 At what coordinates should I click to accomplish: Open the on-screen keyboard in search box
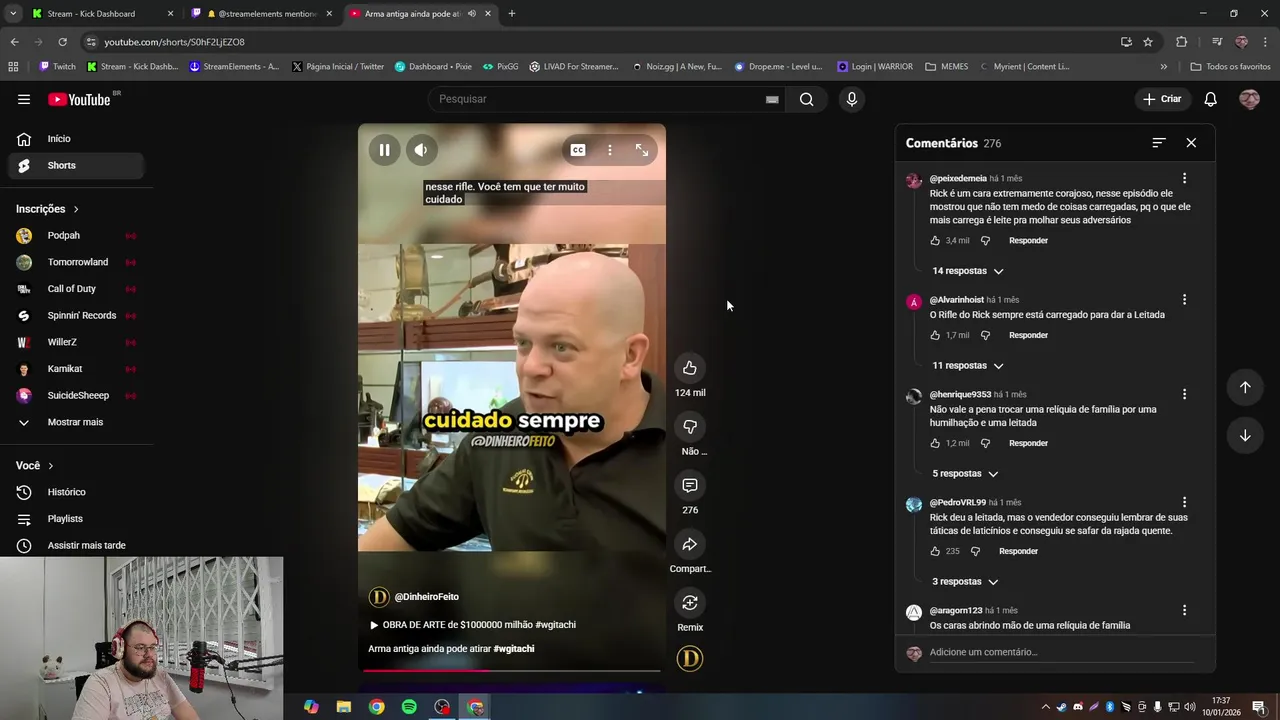pos(772,99)
